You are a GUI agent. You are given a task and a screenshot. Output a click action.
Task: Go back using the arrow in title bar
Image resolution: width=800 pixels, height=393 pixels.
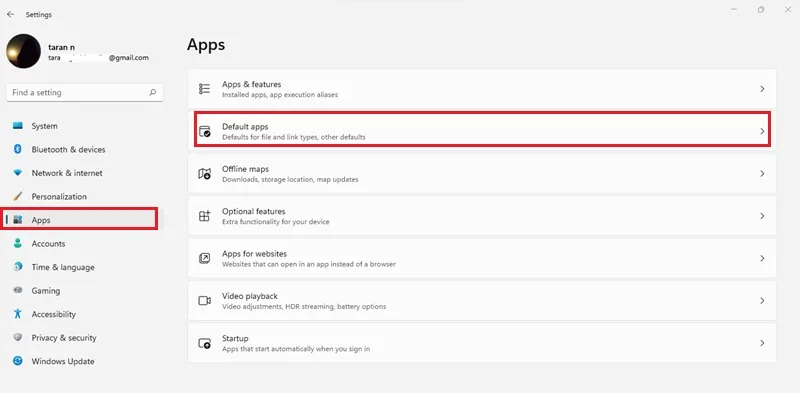point(10,14)
